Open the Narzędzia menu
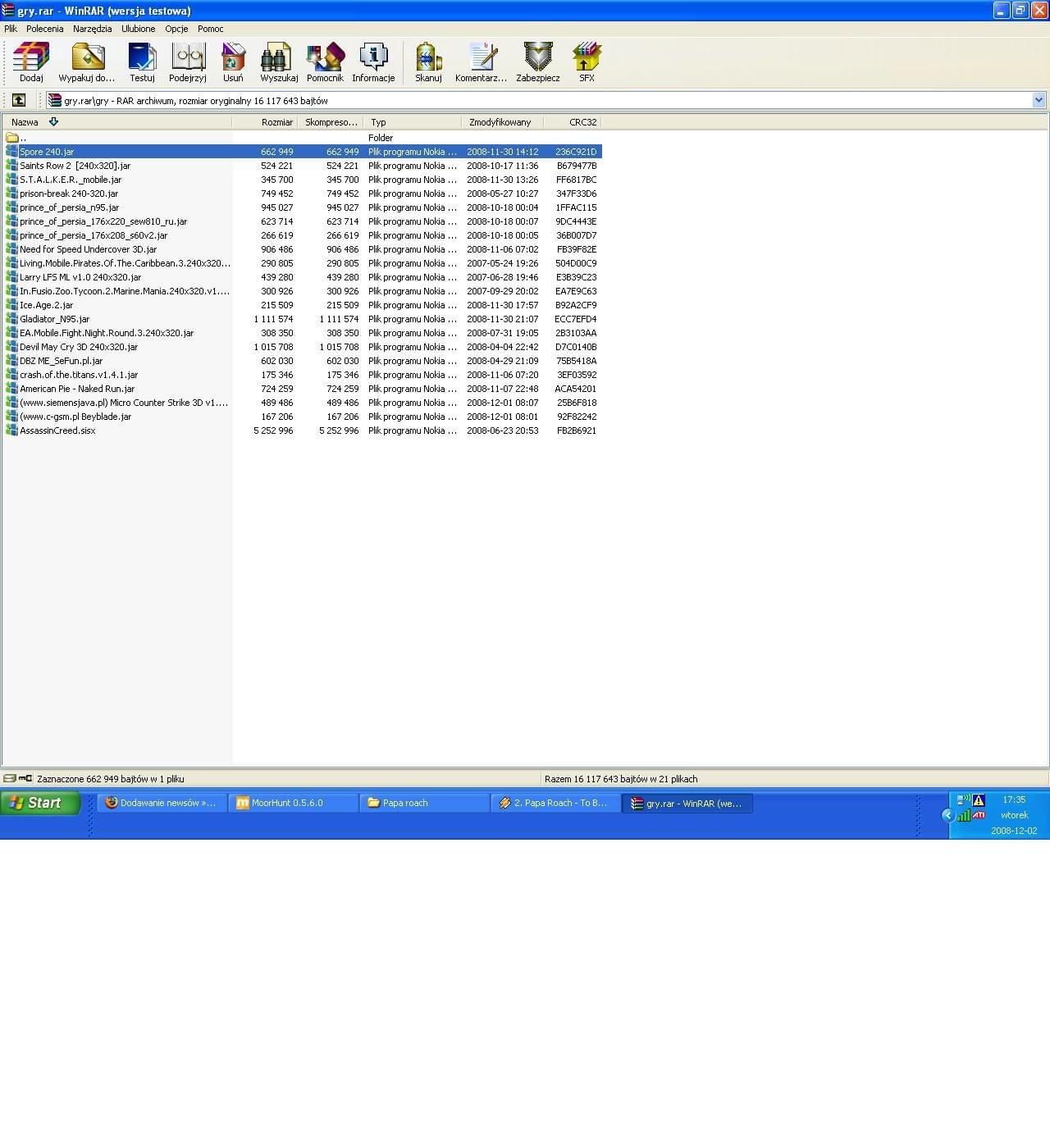The width and height of the screenshot is (1050, 1148). click(x=92, y=29)
